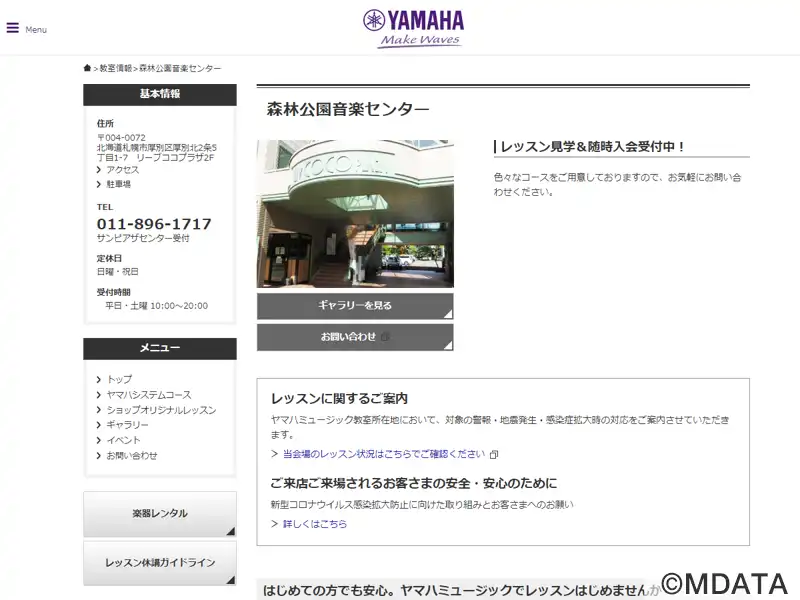Open ショップオリジナルレッスン menu item
Viewport: 800px width, 600px height.
tap(161, 410)
